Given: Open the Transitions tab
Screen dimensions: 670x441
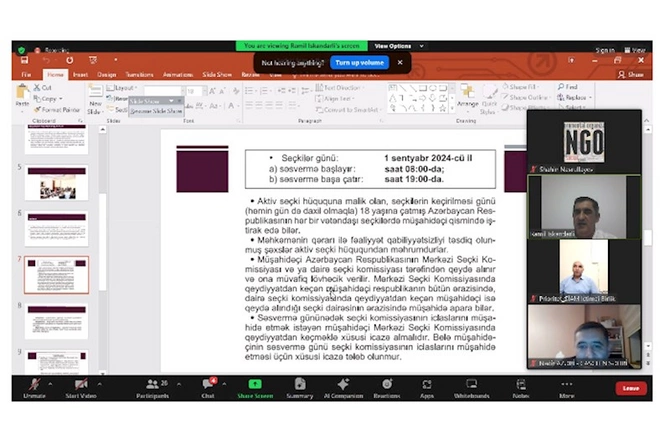Looking at the screenshot, I should click(x=139, y=74).
